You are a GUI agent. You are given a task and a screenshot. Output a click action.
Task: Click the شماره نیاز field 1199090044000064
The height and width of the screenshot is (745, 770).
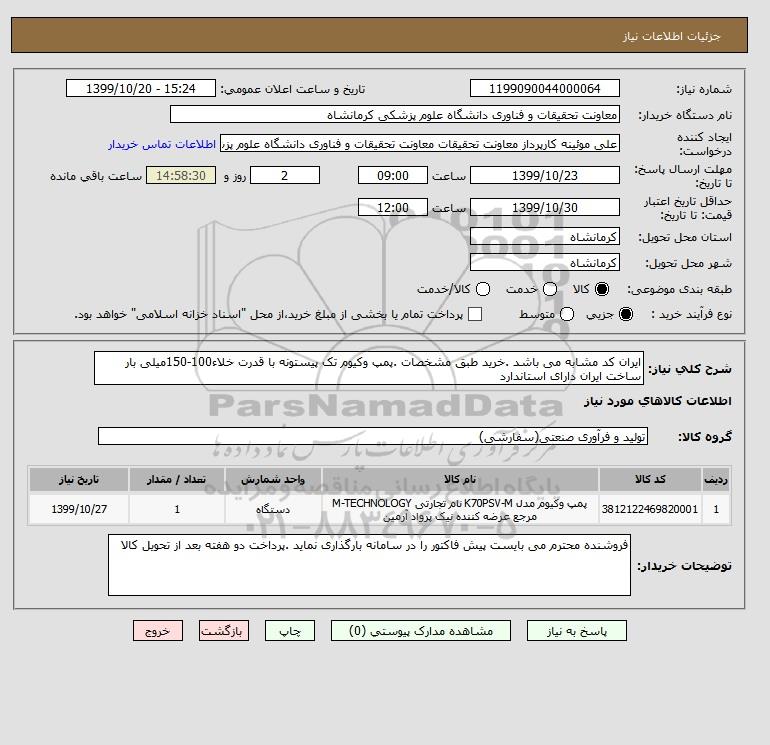pyautogui.click(x=545, y=88)
